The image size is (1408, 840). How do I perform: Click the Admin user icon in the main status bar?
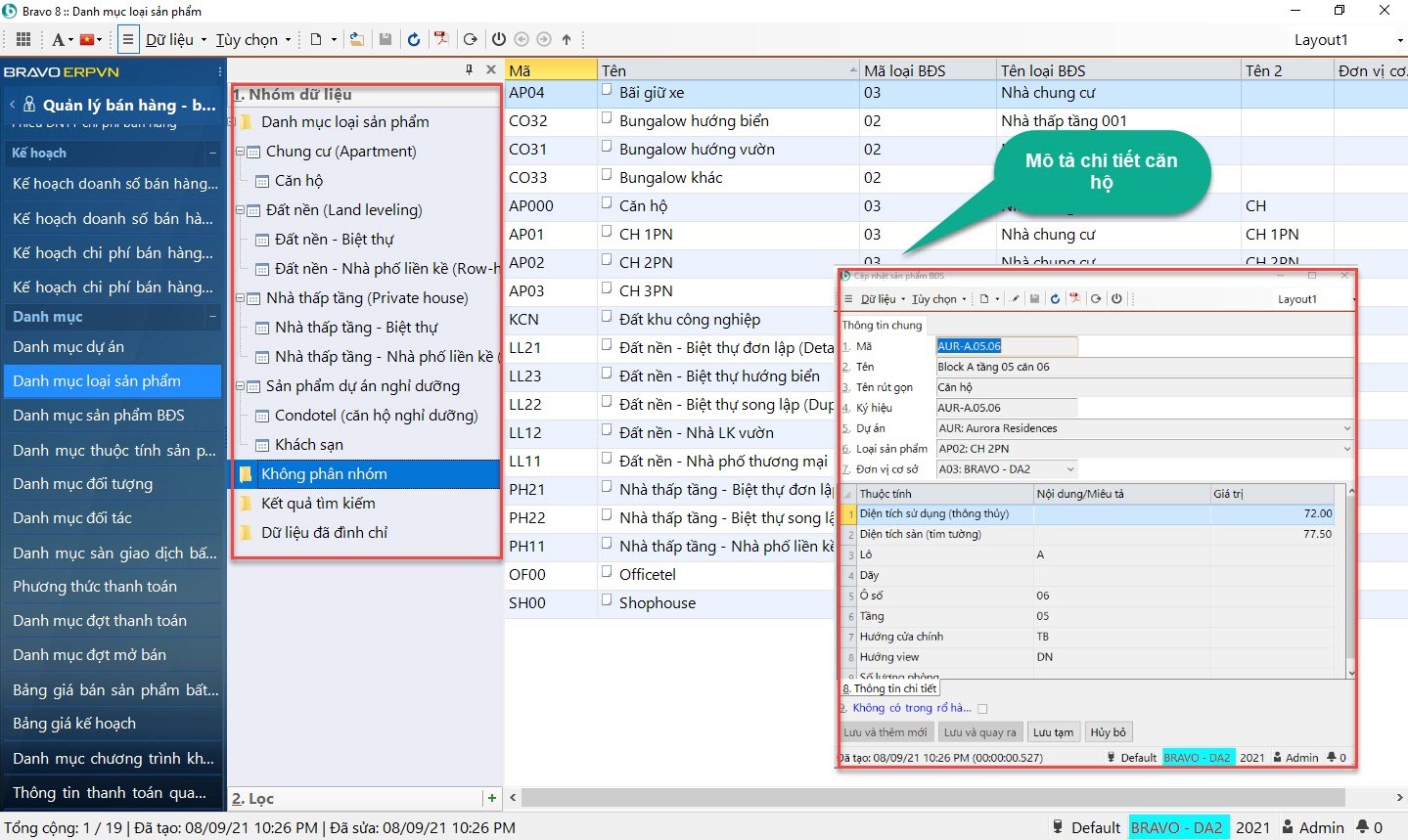coord(1289,827)
